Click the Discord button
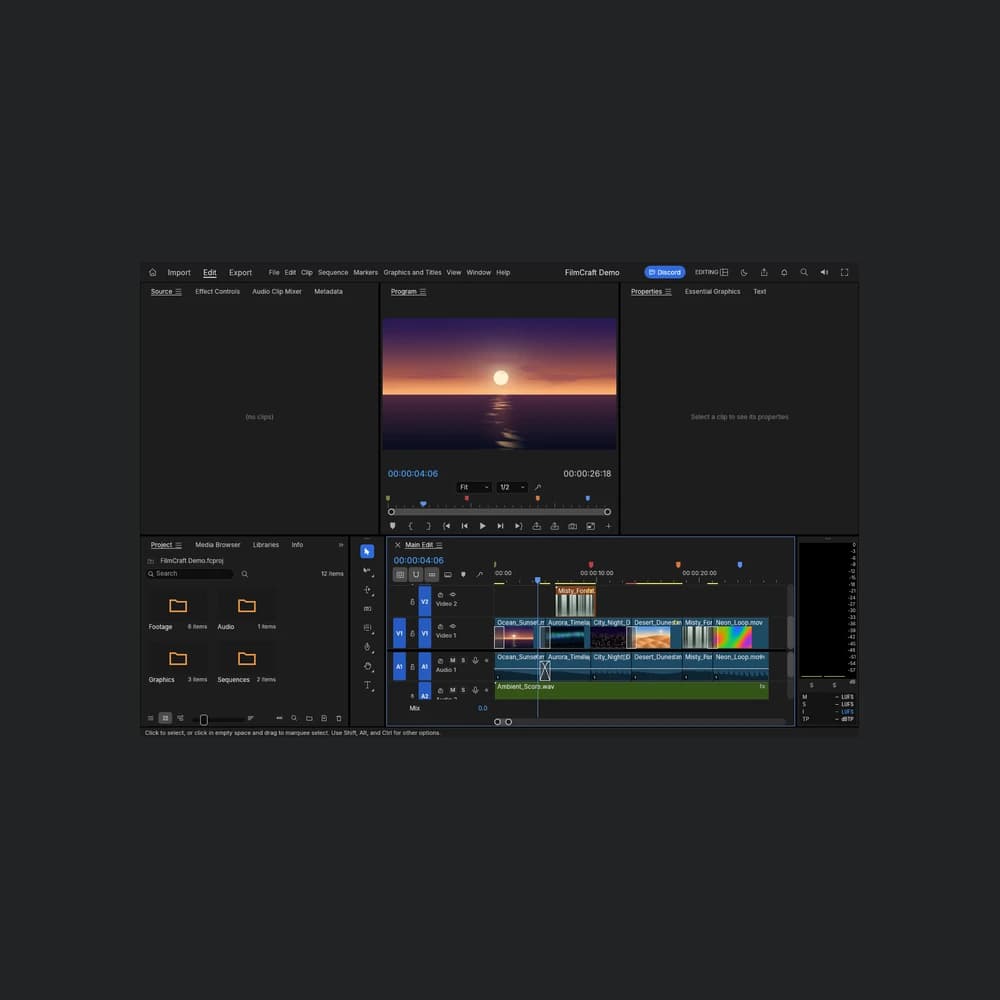 click(x=665, y=272)
